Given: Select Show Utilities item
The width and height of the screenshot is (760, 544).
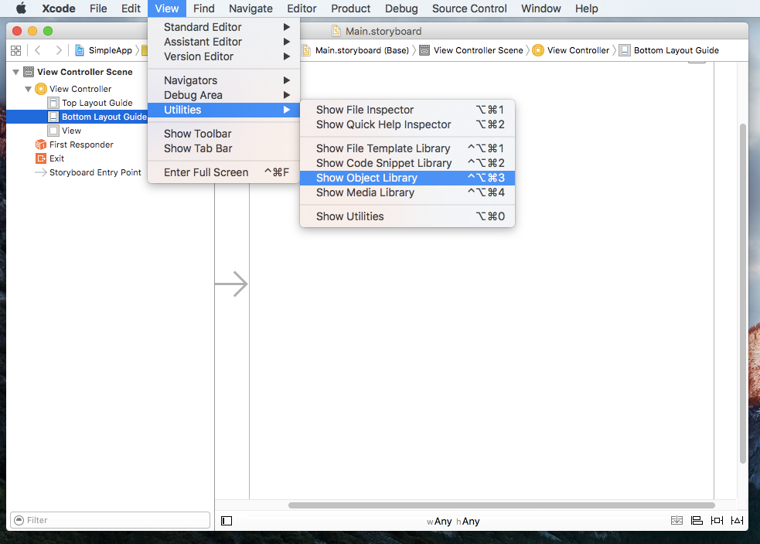Looking at the screenshot, I should (x=407, y=216).
